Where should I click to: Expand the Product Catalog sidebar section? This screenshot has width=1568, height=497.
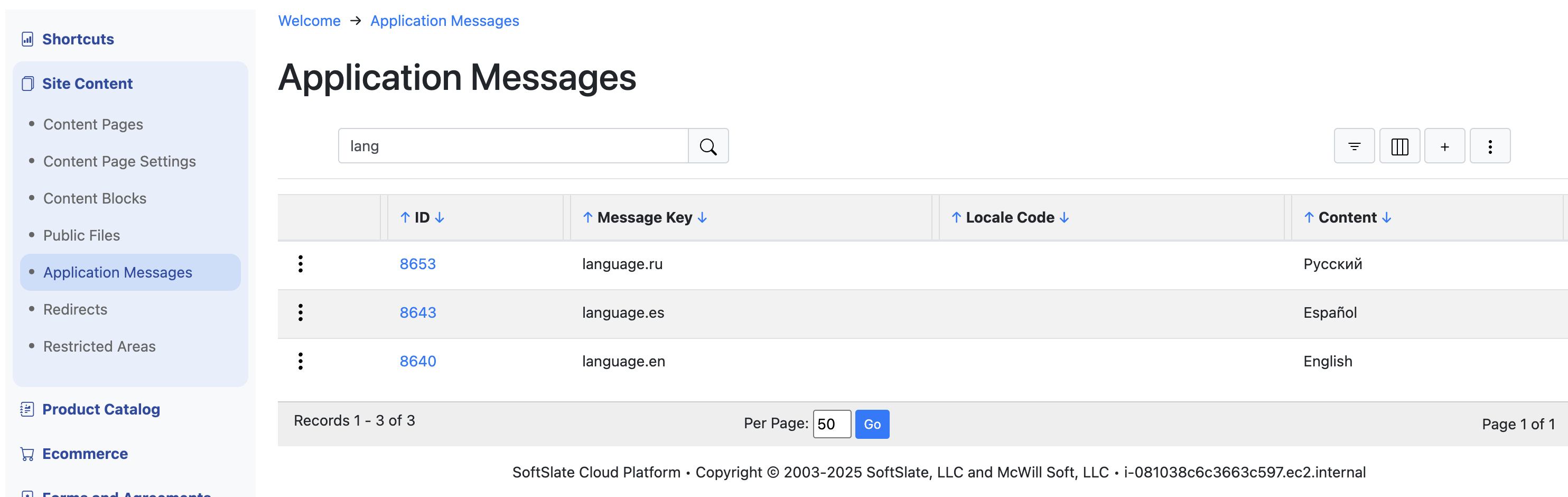click(100, 409)
